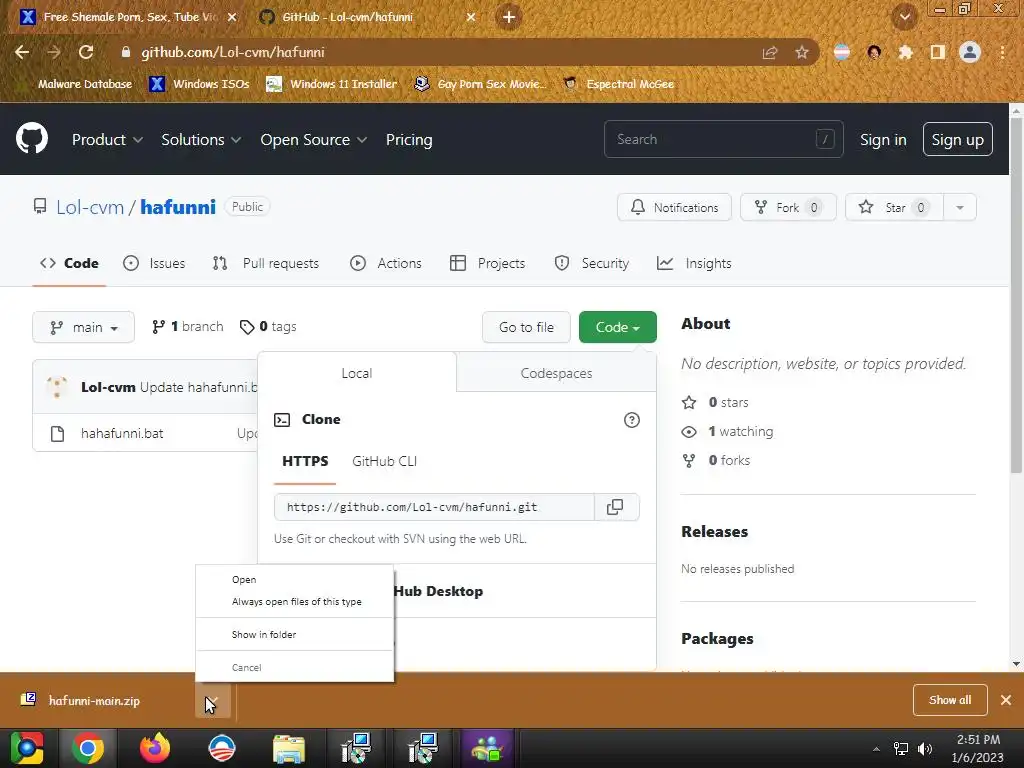The height and width of the screenshot is (768, 1024).
Task: Toggle the green Code dropdown button
Action: coord(618,327)
